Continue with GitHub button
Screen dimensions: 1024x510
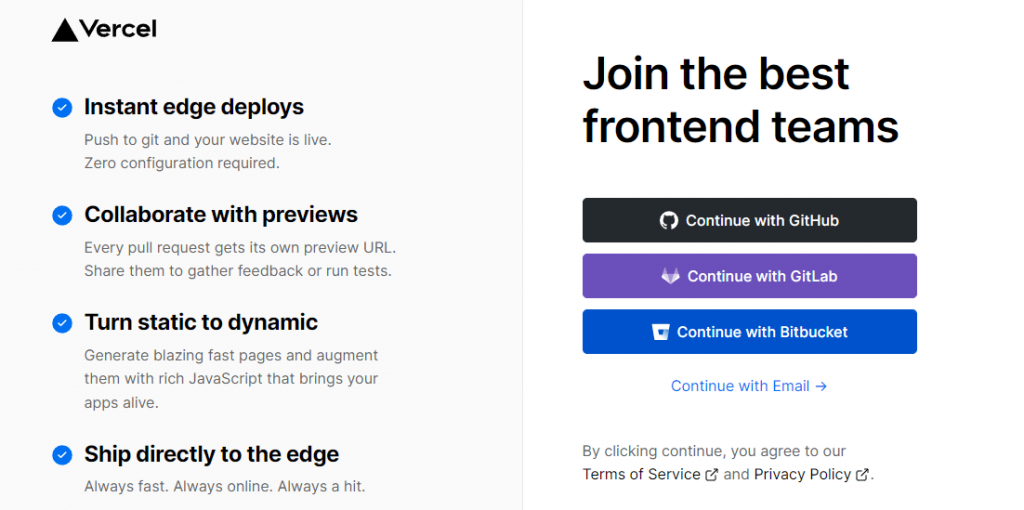750,220
